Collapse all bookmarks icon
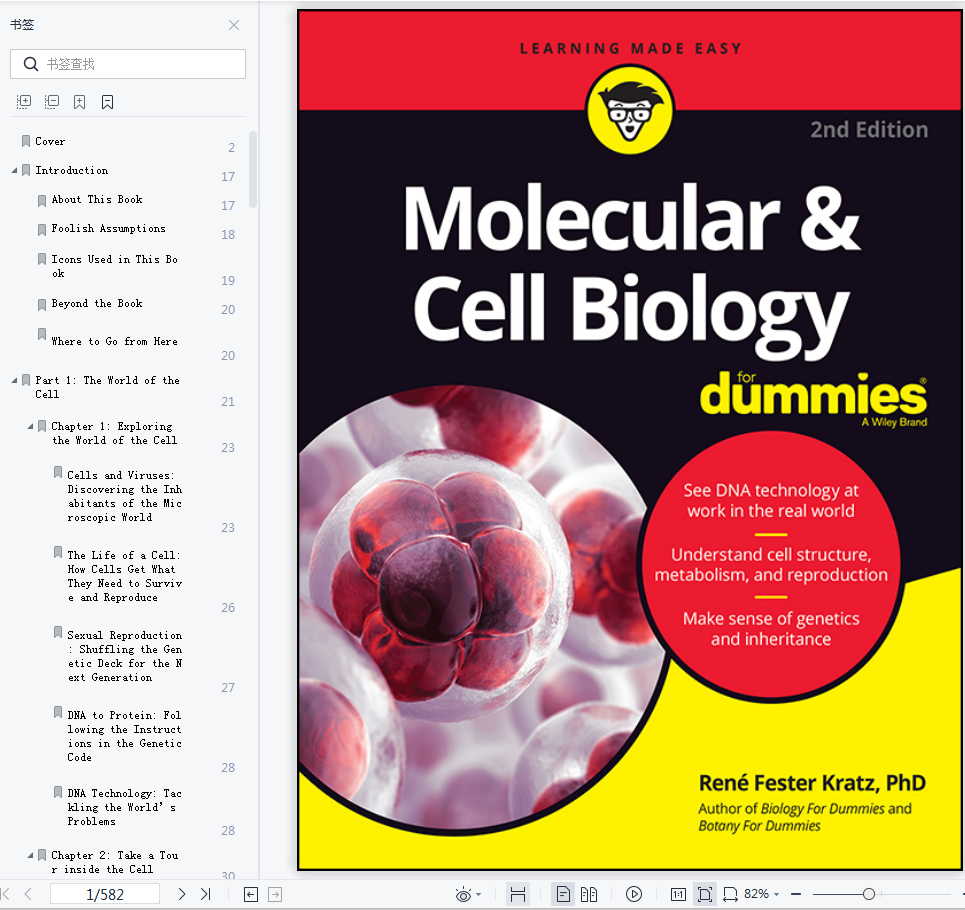This screenshot has width=965, height=910. pyautogui.click(x=52, y=102)
